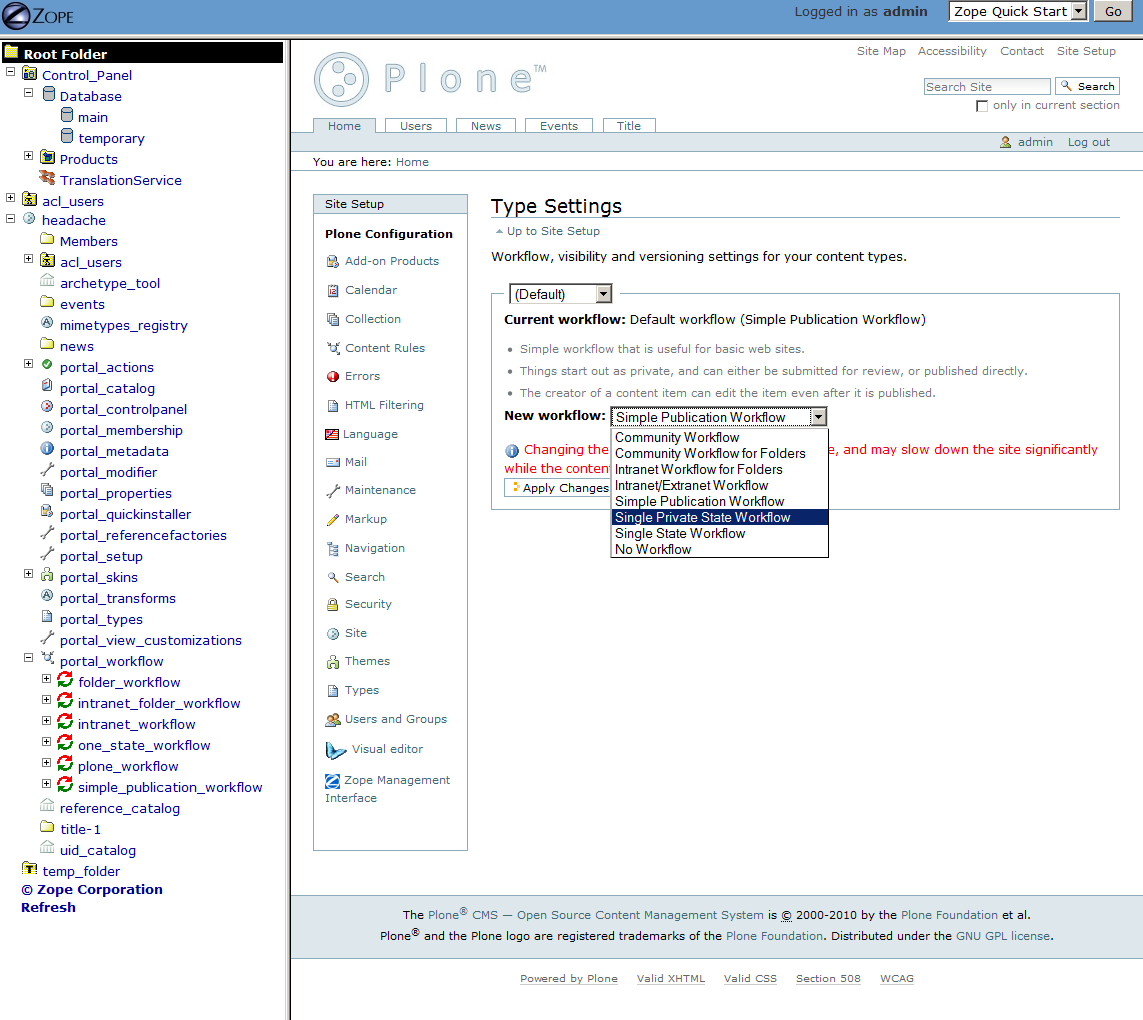This screenshot has width=1143, height=1020.
Task: Toggle the only in current section checkbox
Action: (982, 106)
